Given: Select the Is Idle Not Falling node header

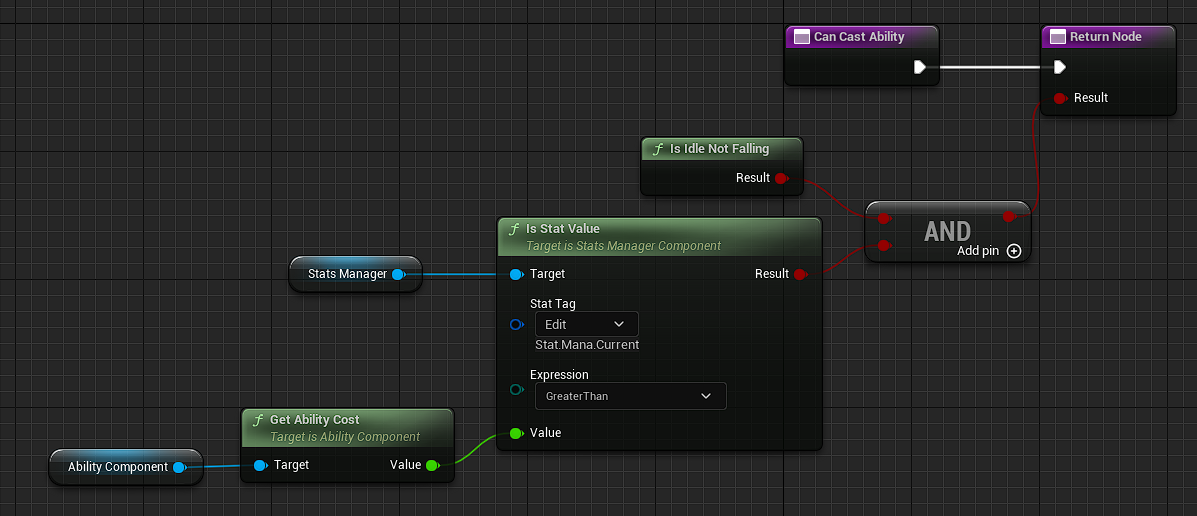Looking at the screenshot, I should coord(719,149).
